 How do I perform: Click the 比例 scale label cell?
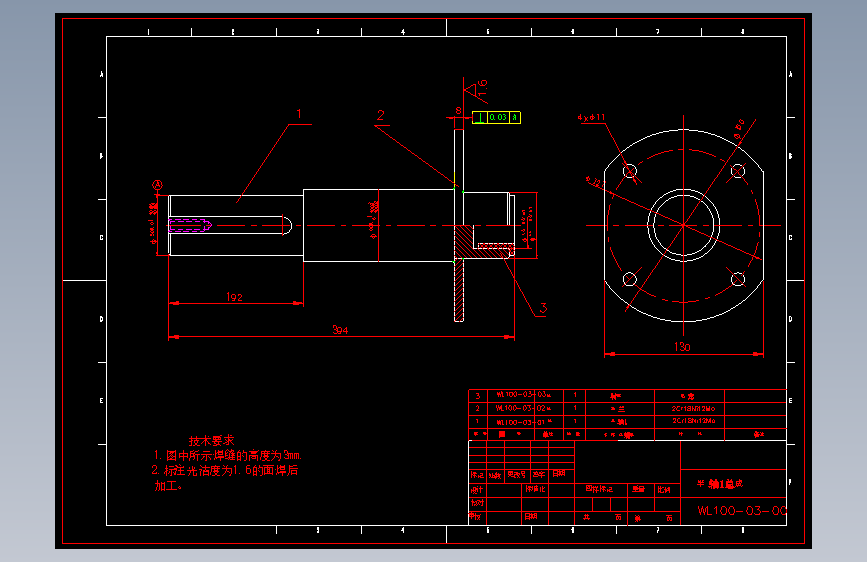pyautogui.click(x=664, y=490)
